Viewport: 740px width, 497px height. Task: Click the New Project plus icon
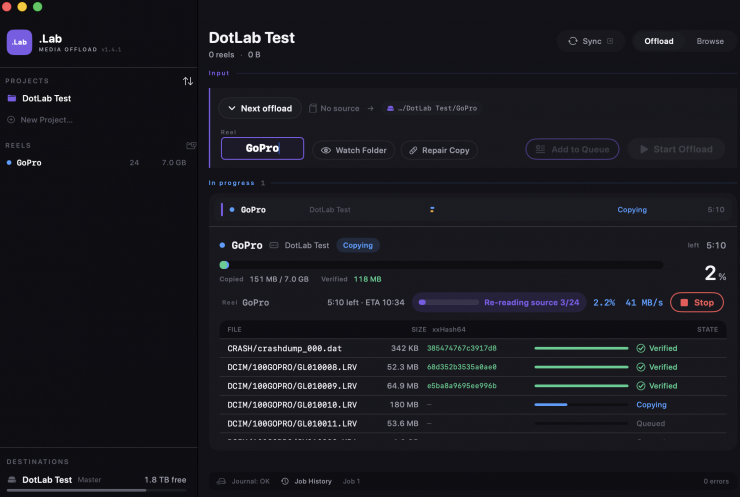(x=11, y=120)
